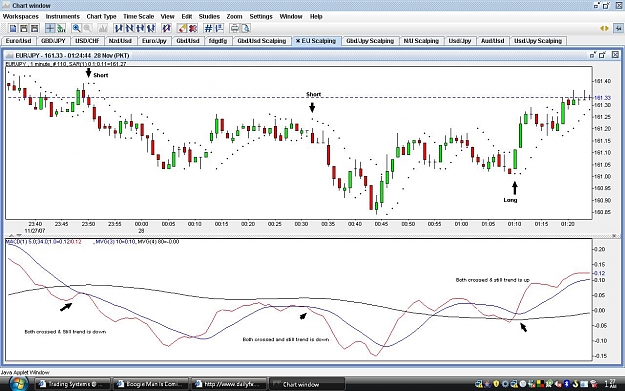Image resolution: width=625 pixels, height=391 pixels.
Task: Switch to the Nzd/Usd tab
Action: click(120, 41)
